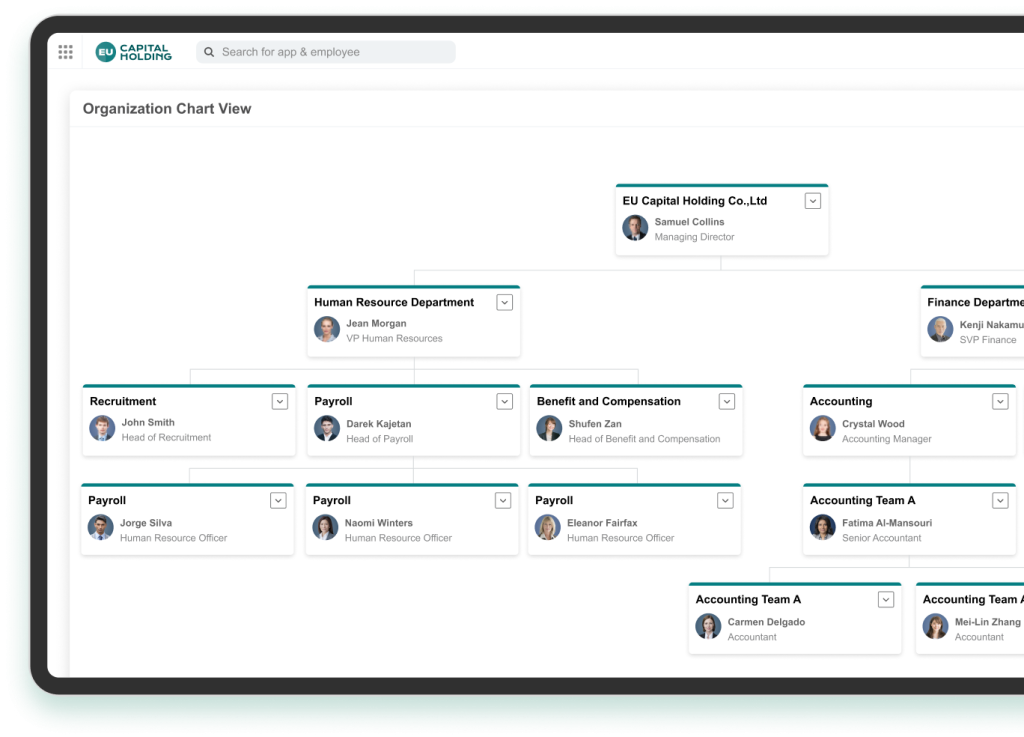Expand Carmen Delgado's Accounting Team A chevron

click(886, 600)
